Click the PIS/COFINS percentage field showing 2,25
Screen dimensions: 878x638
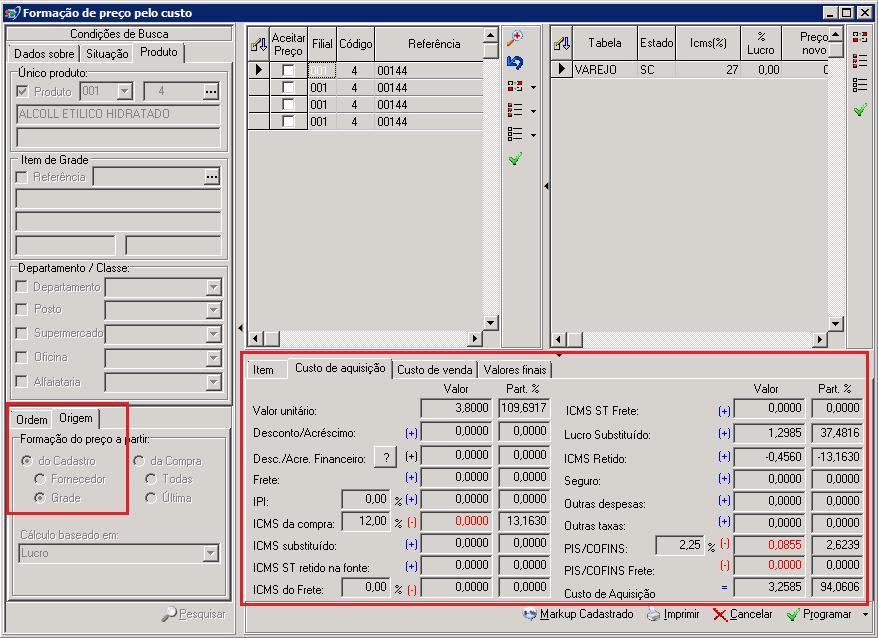coord(679,545)
